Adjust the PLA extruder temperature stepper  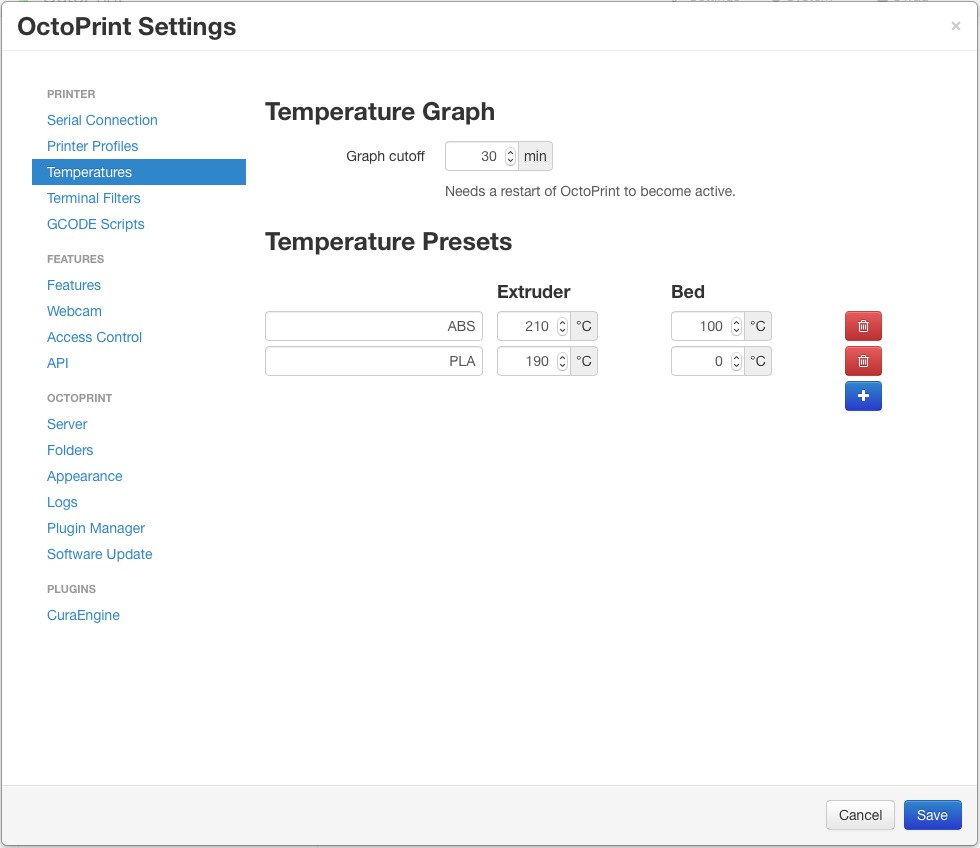click(562, 361)
